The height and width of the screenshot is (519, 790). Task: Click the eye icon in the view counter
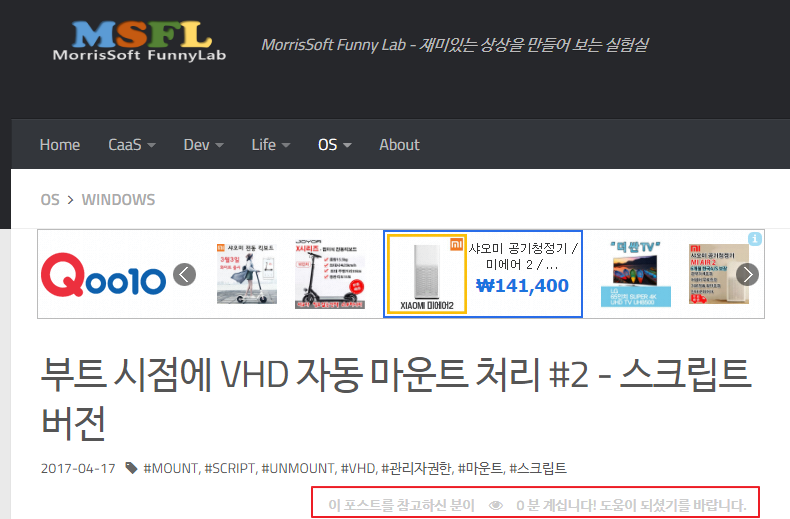pyautogui.click(x=495, y=505)
